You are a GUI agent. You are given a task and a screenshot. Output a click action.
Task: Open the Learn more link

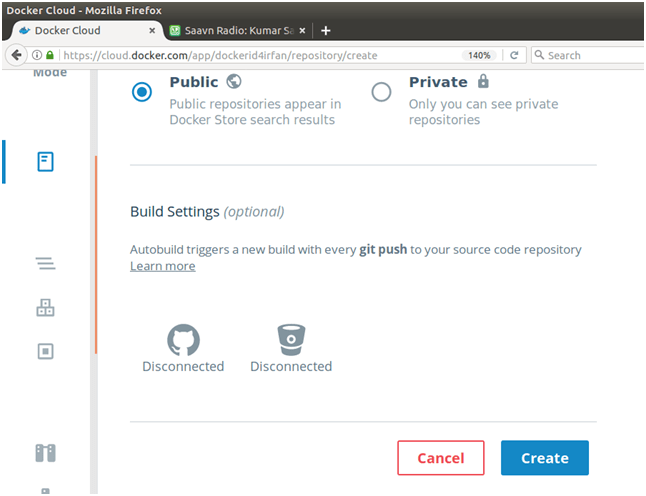coord(163,266)
